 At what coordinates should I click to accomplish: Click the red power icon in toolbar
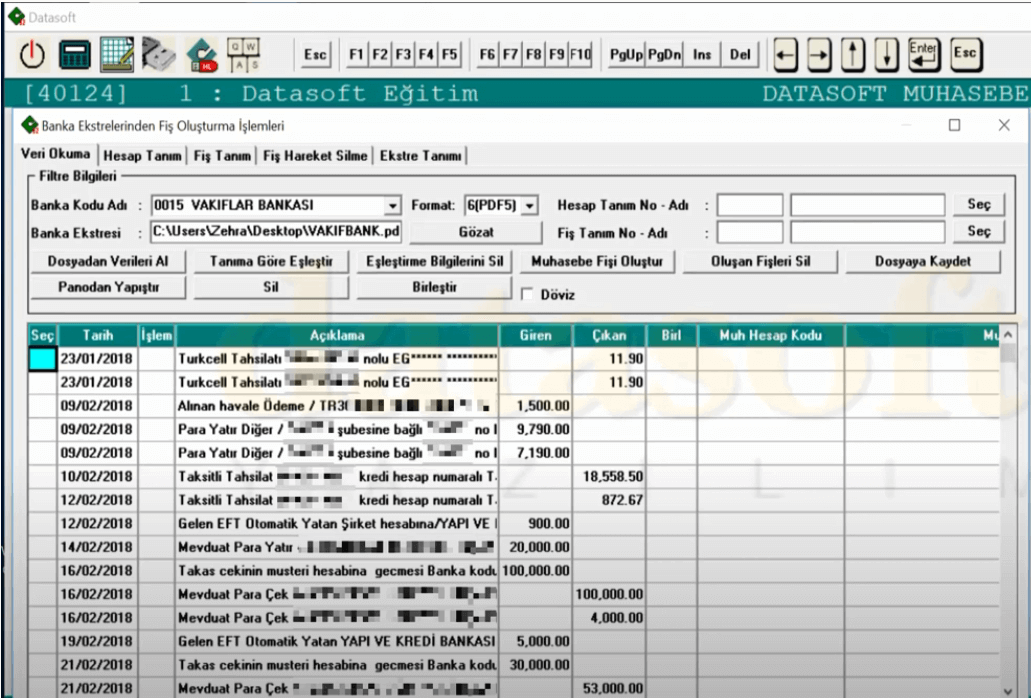click(x=33, y=54)
